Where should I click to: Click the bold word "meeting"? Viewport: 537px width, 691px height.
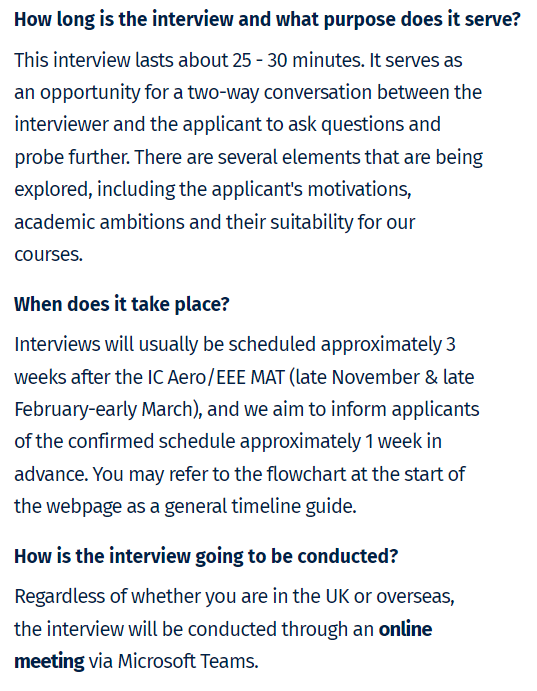(49, 662)
